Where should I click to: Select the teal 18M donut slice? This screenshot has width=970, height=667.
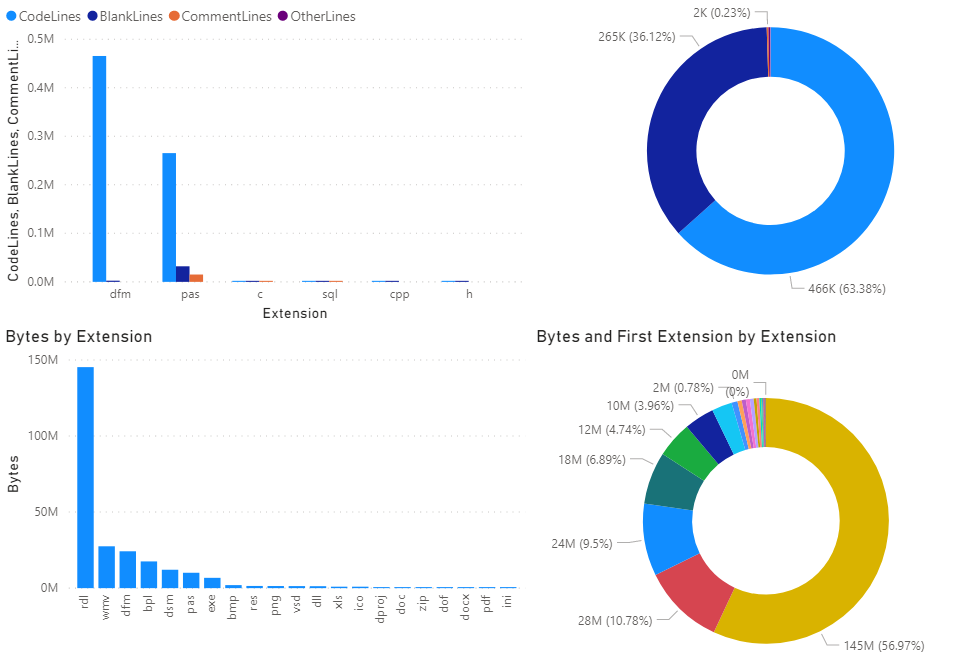[672, 483]
